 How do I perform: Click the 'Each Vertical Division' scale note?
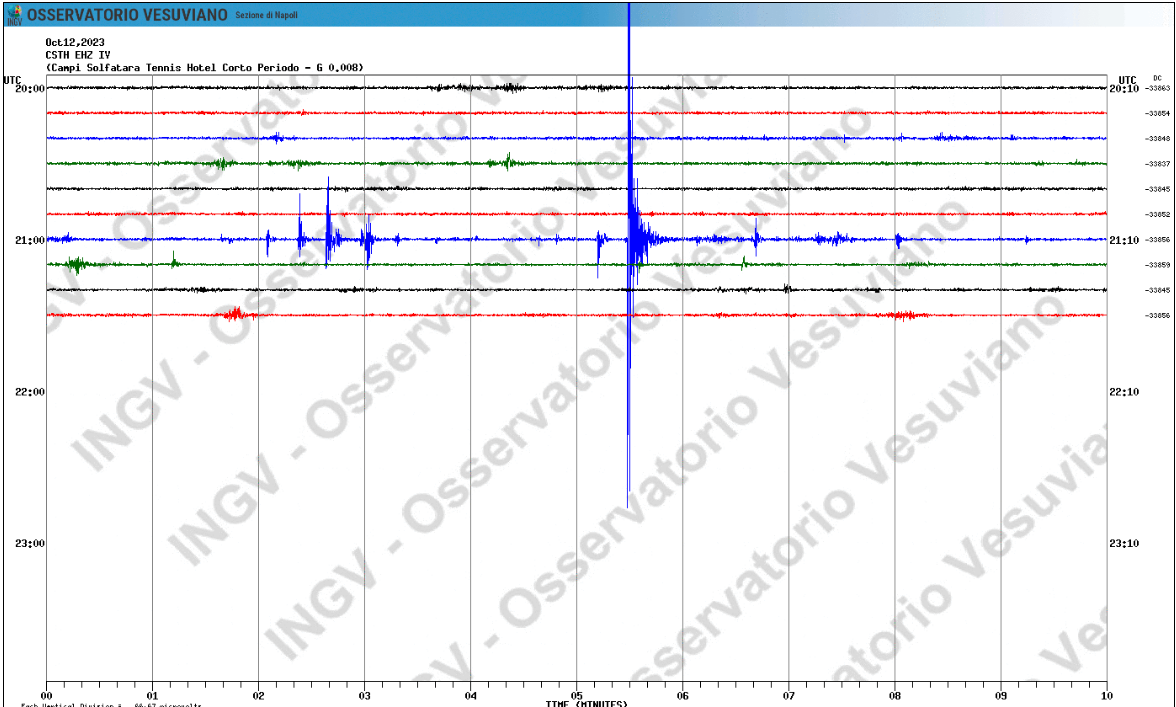[111, 705]
